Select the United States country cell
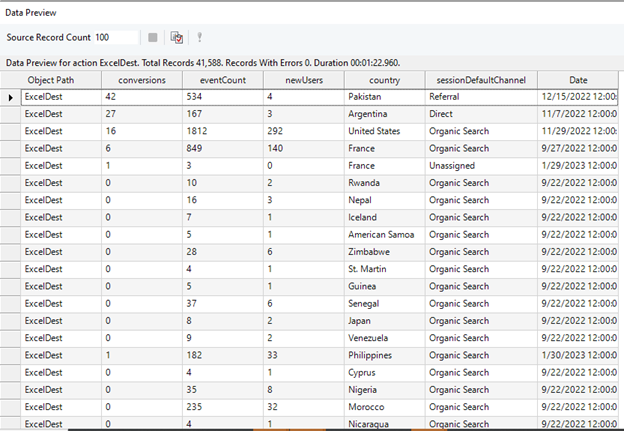The height and width of the screenshot is (431, 624). 384,131
